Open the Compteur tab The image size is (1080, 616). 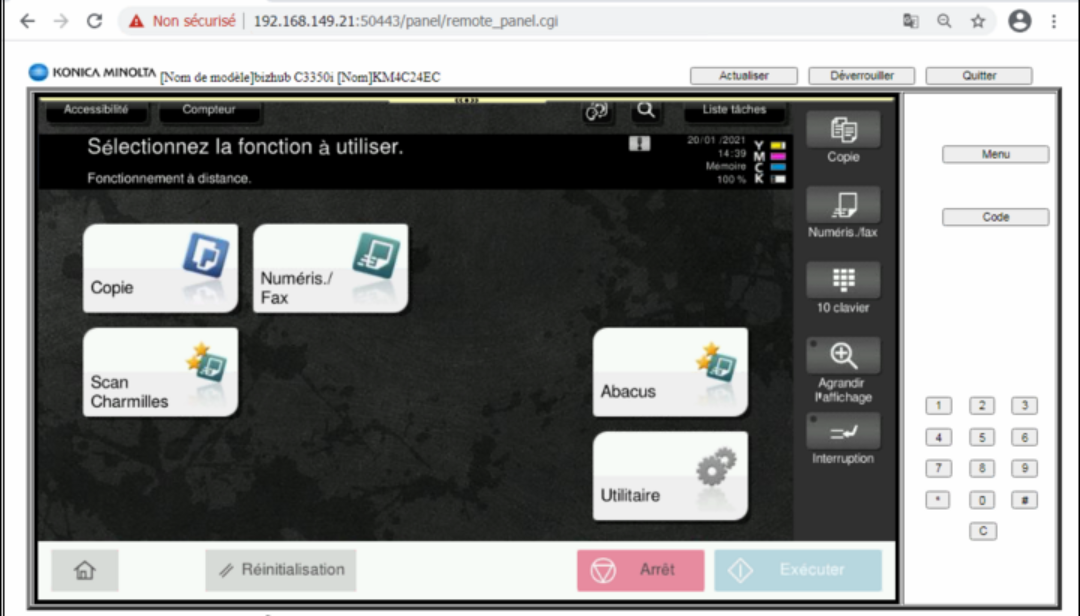(209, 111)
